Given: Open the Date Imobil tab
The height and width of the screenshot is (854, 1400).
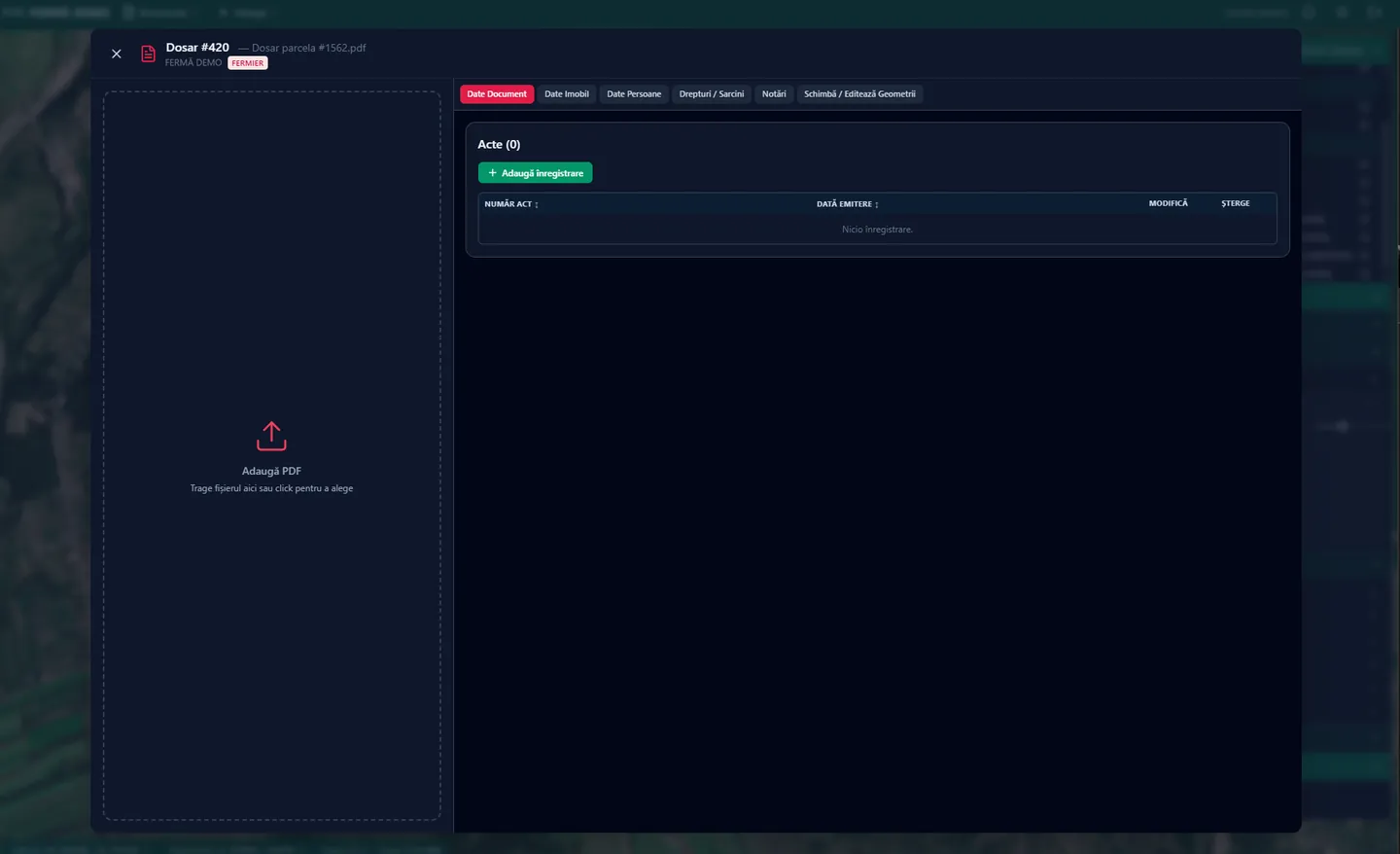Looking at the screenshot, I should click(x=567, y=94).
